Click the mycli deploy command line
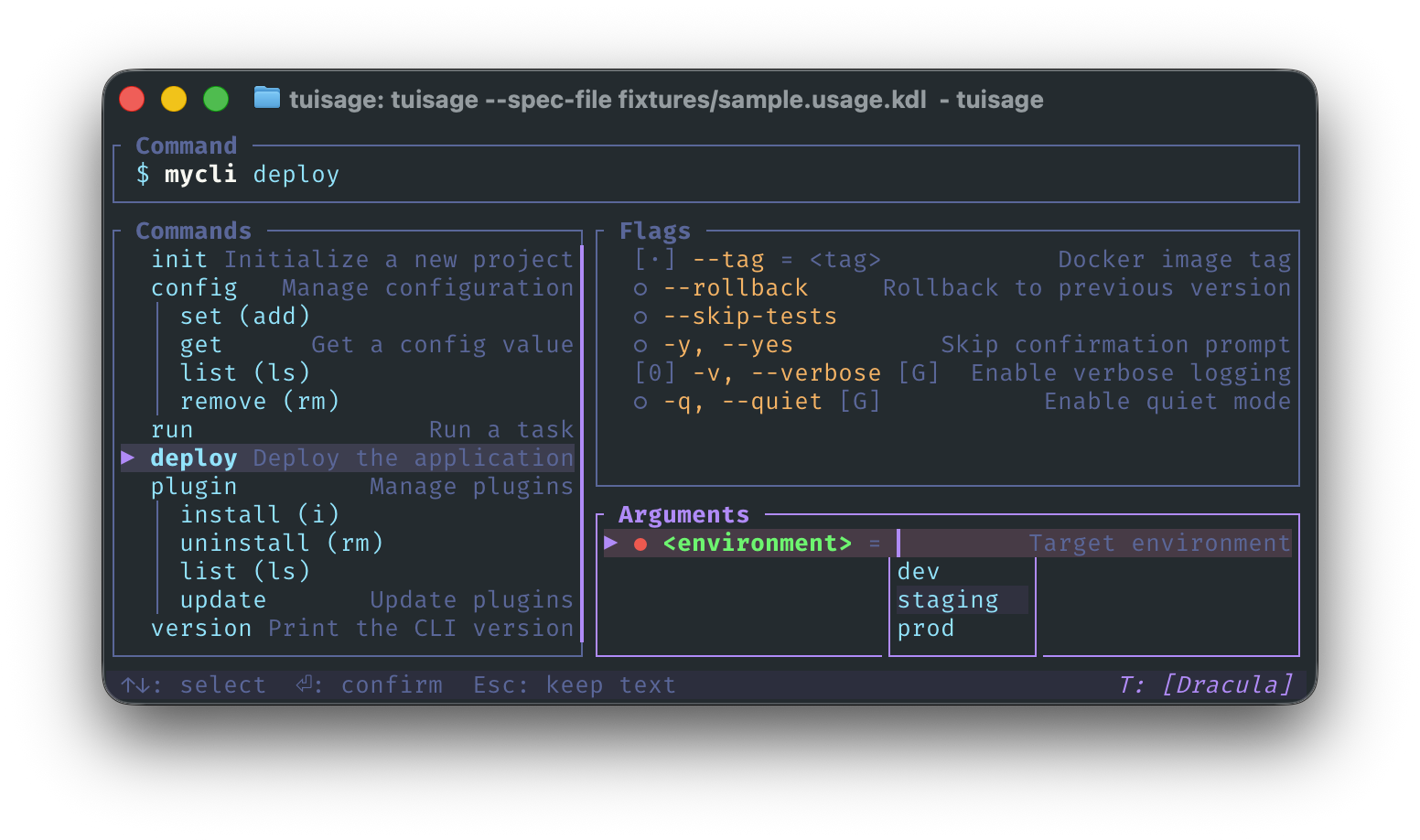1420x840 pixels. (x=238, y=175)
